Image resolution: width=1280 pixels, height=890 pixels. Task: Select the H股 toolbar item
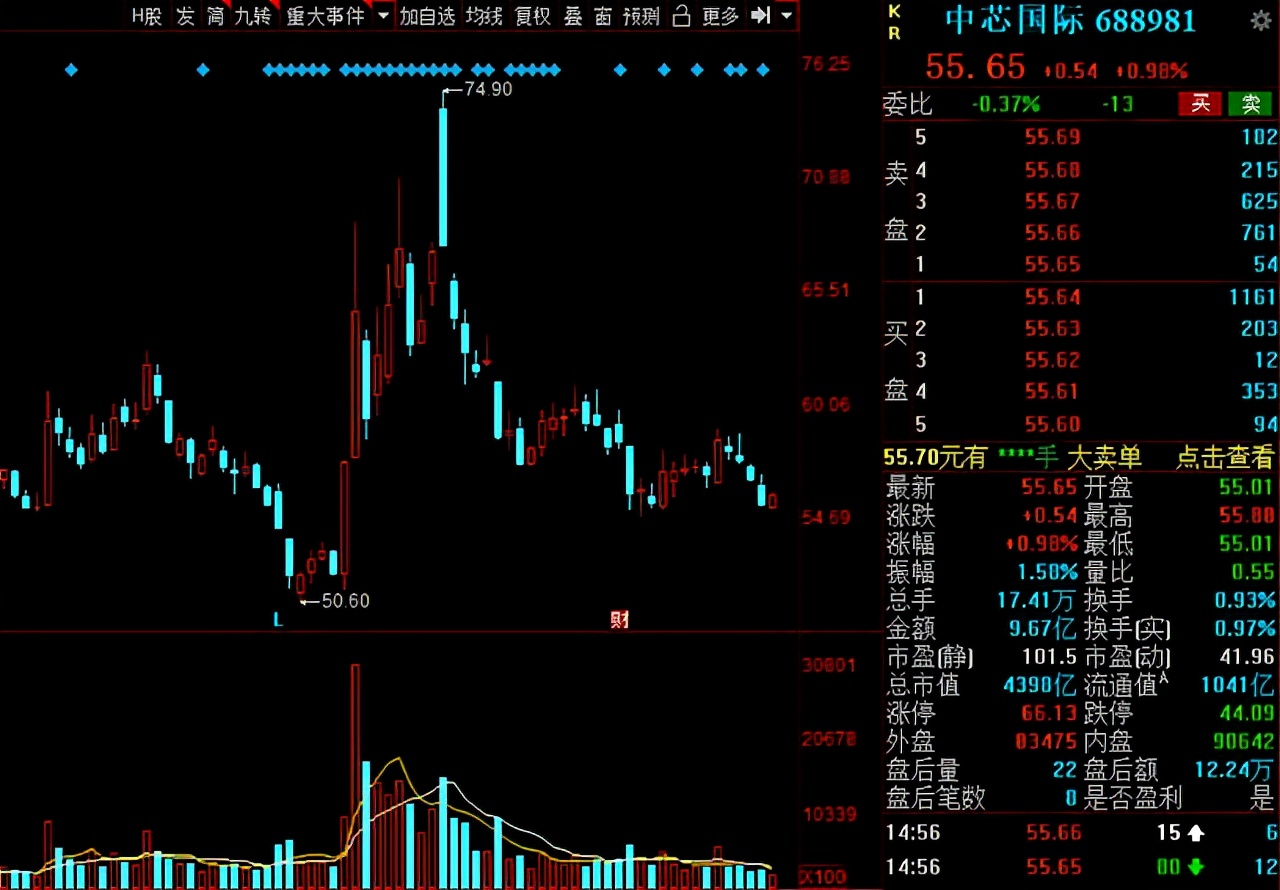click(147, 16)
